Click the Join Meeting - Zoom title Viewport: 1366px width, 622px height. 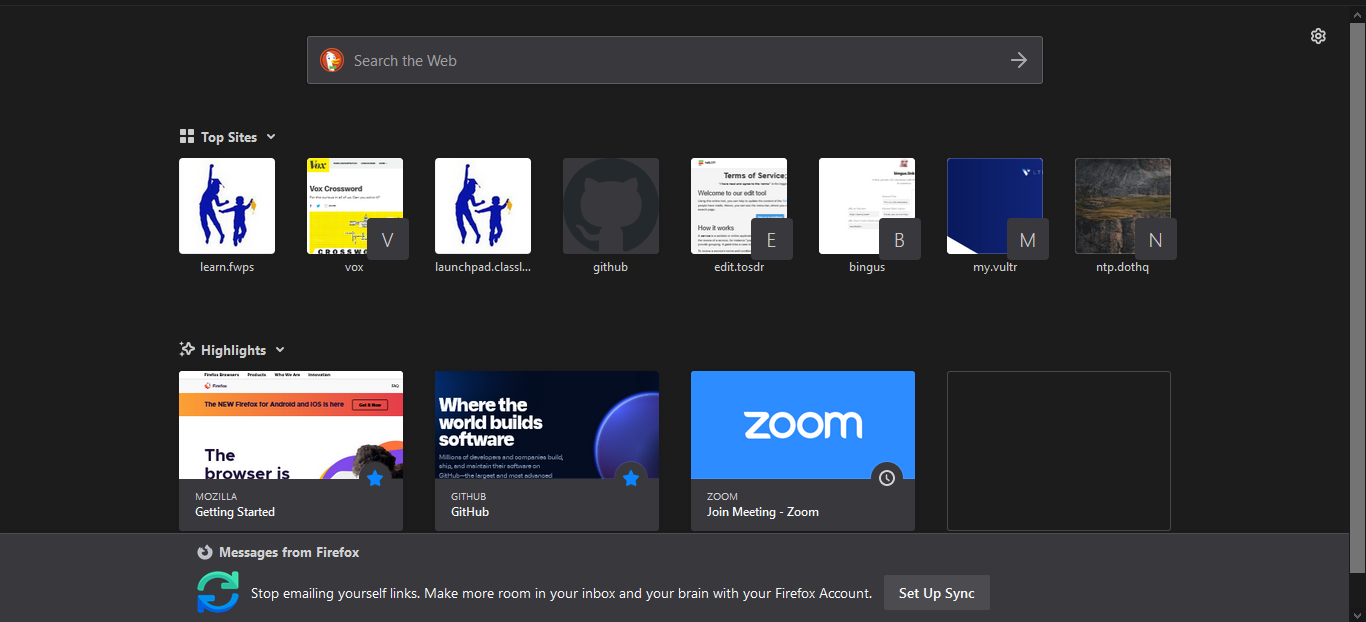[x=763, y=512]
